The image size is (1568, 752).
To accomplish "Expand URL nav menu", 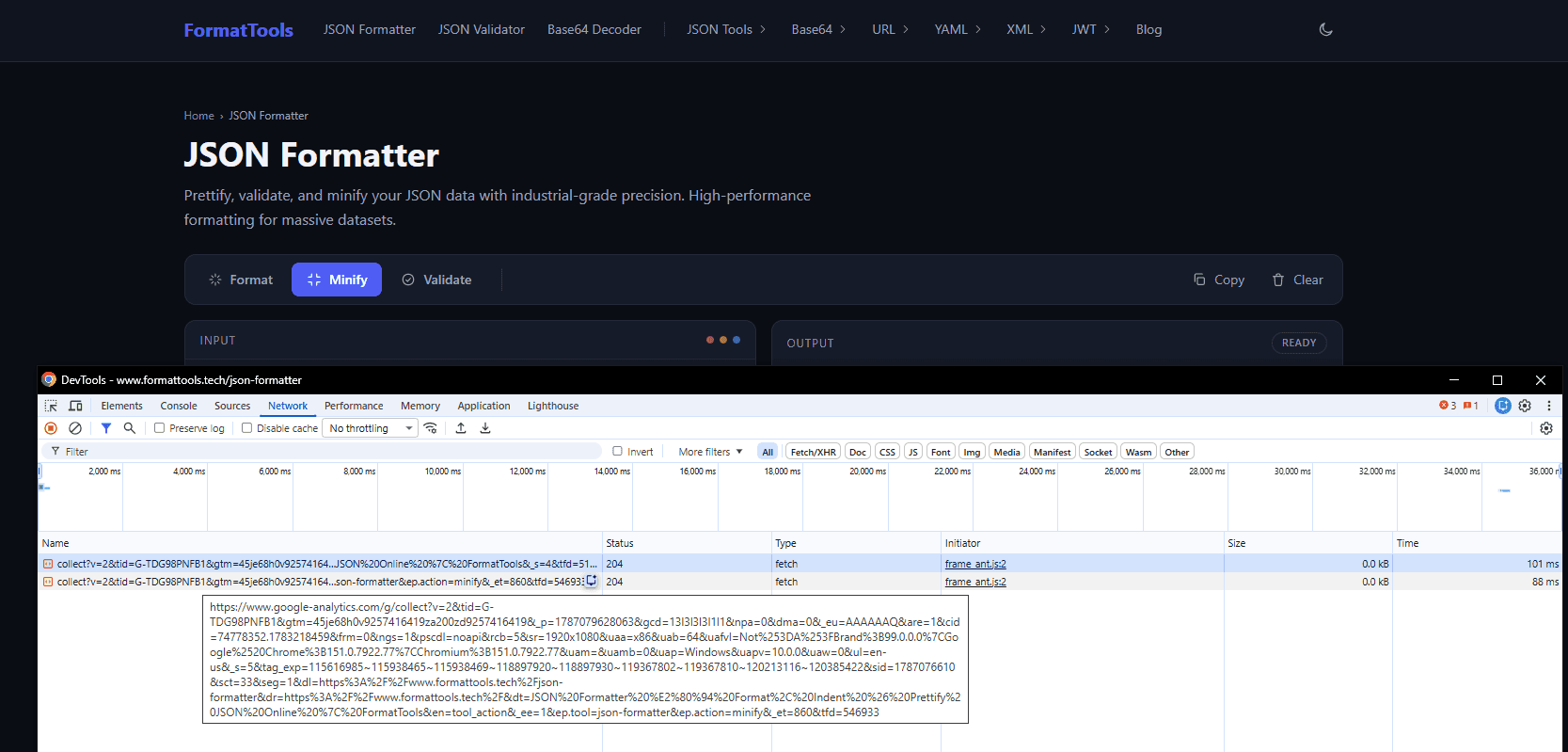I will (890, 29).
